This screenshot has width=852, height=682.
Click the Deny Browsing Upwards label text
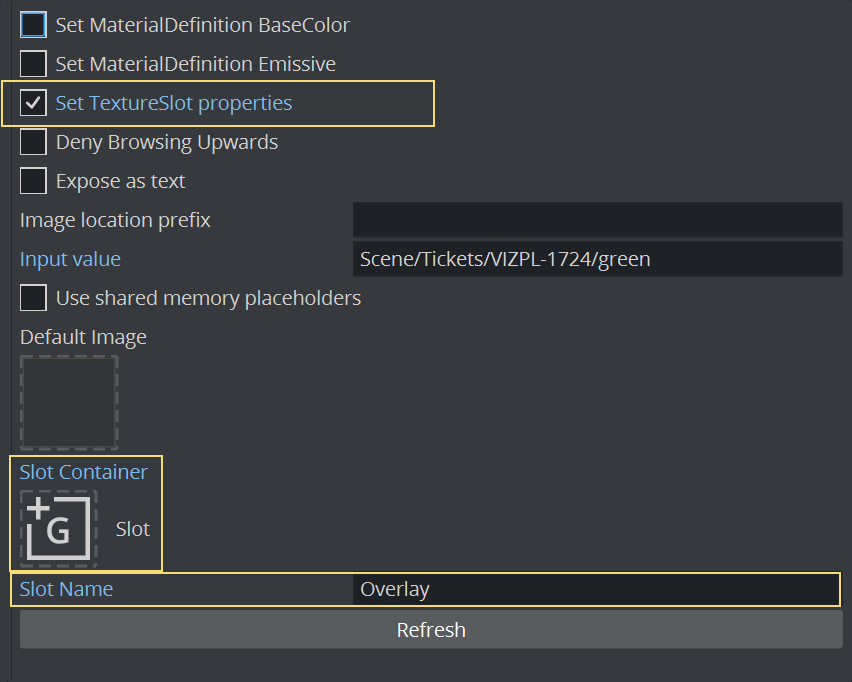[x=167, y=142]
